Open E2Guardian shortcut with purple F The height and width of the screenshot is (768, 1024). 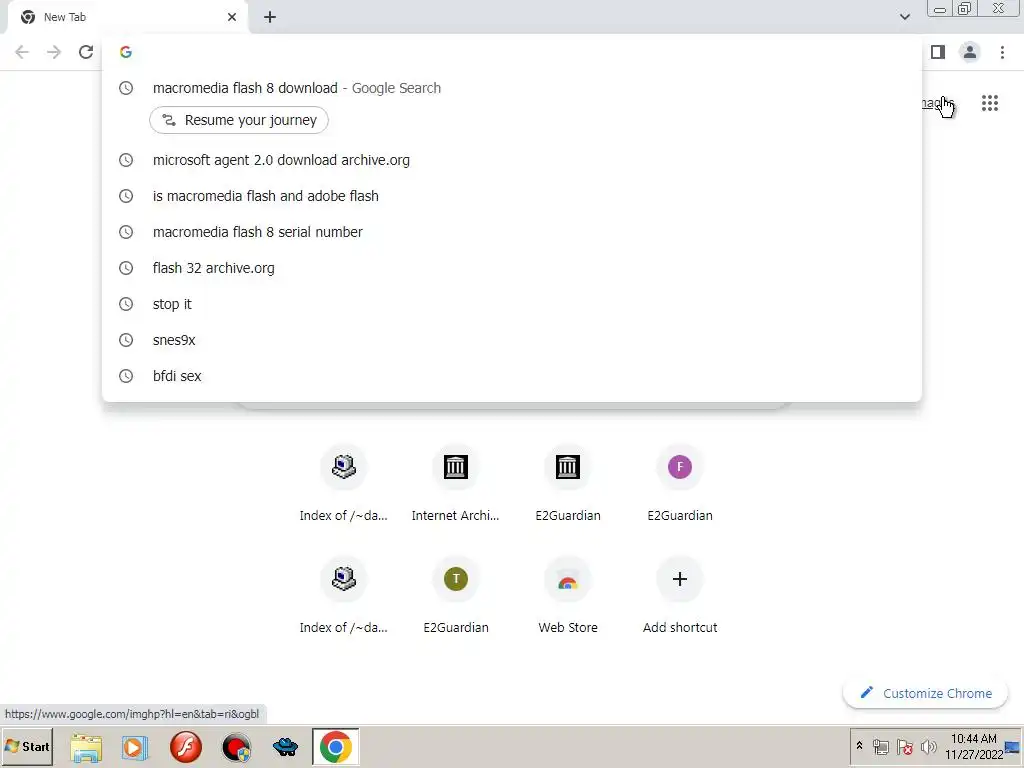(680, 483)
